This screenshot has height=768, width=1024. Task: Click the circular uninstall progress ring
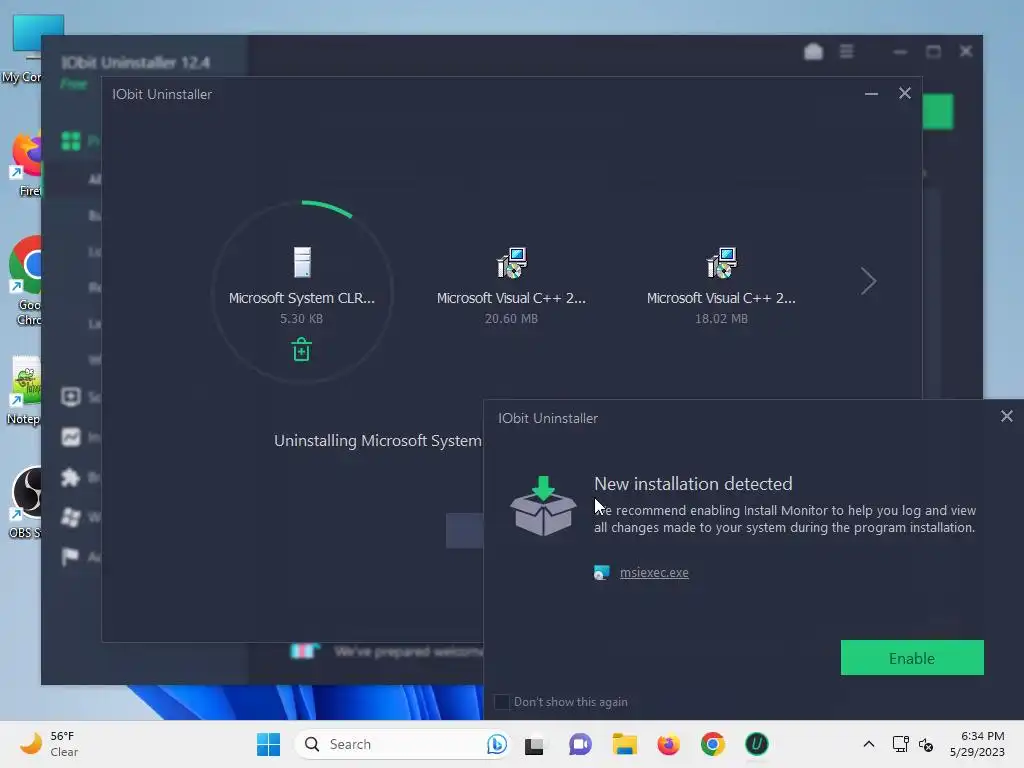(x=302, y=291)
